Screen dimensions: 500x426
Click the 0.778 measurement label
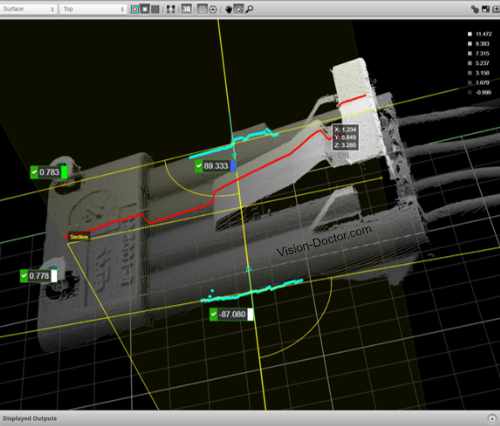pyautogui.click(x=39, y=276)
